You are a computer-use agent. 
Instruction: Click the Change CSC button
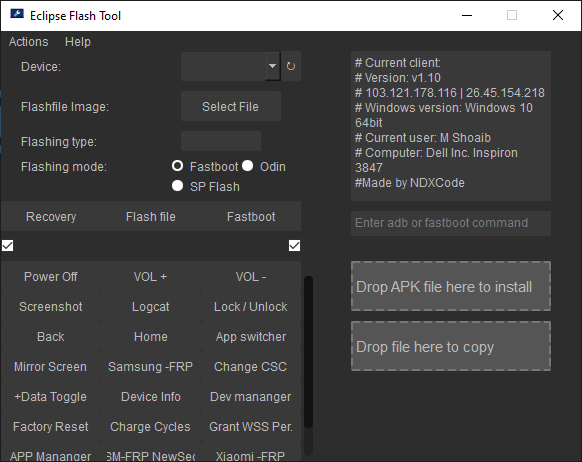251,367
